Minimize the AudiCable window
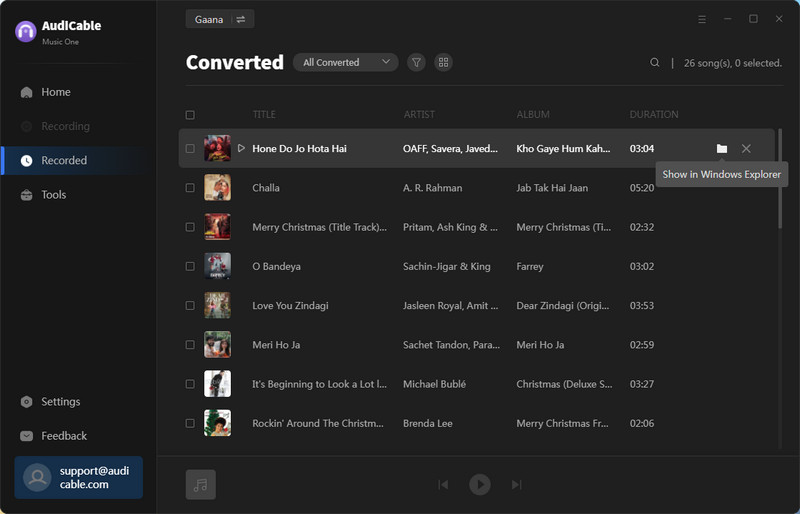This screenshot has width=800, height=514. tap(728, 19)
